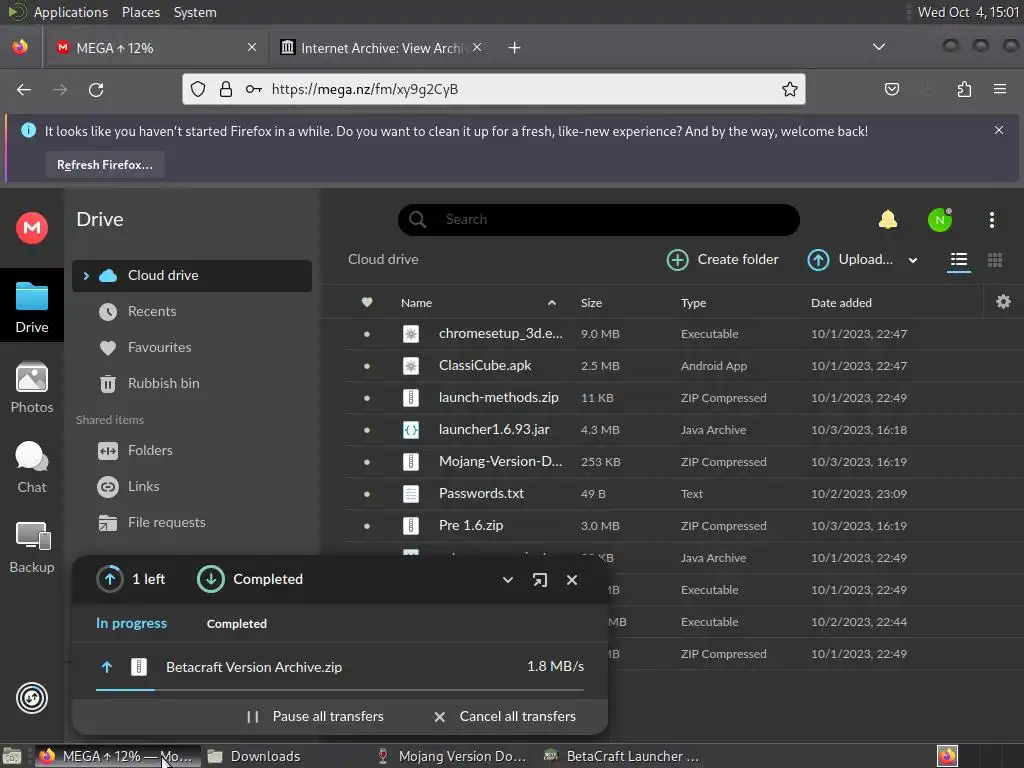Toggle favourite dot for Pre 1.6.zip row
The width and height of the screenshot is (1024, 768).
click(366, 526)
